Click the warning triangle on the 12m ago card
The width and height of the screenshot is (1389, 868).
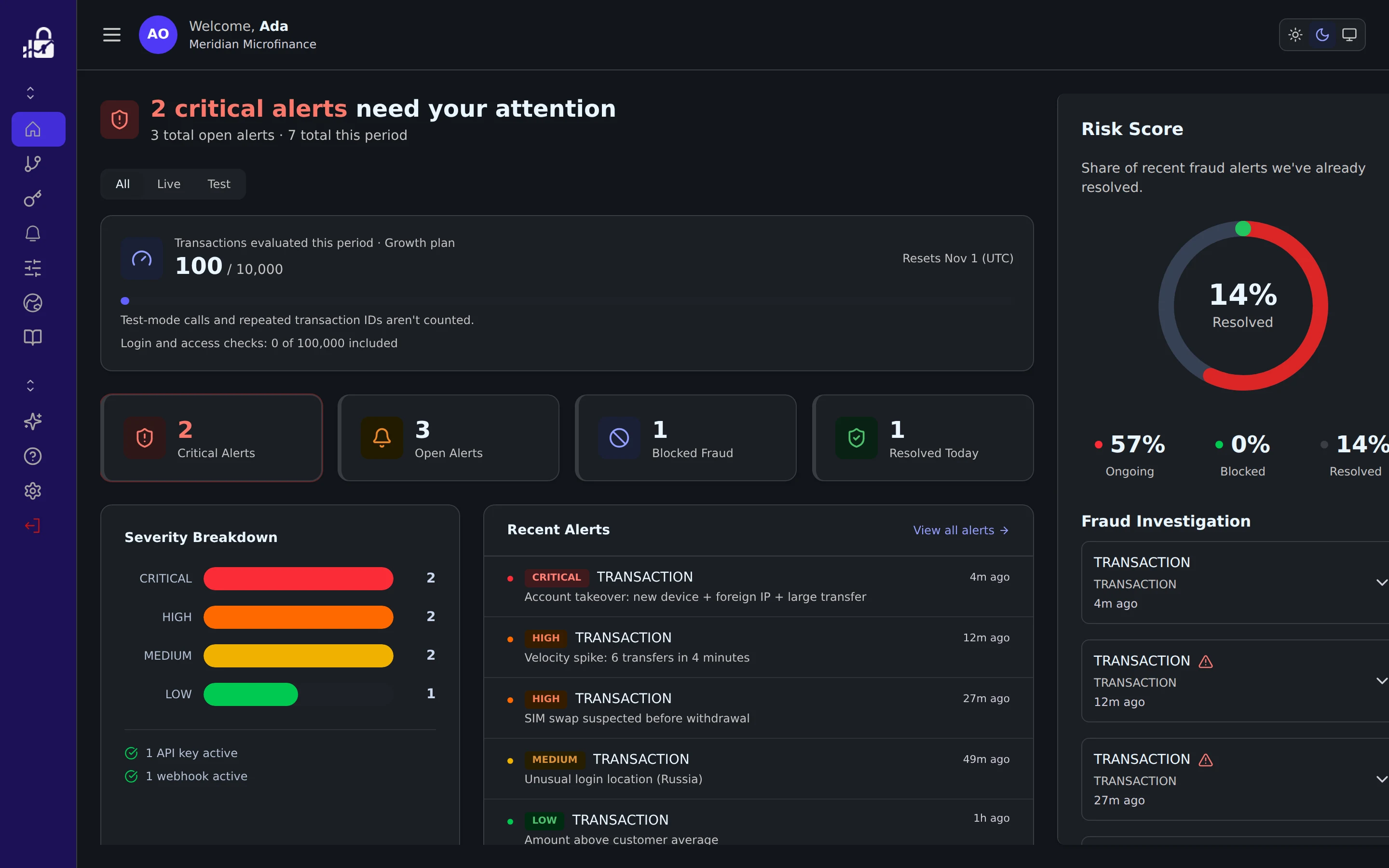pos(1206,661)
